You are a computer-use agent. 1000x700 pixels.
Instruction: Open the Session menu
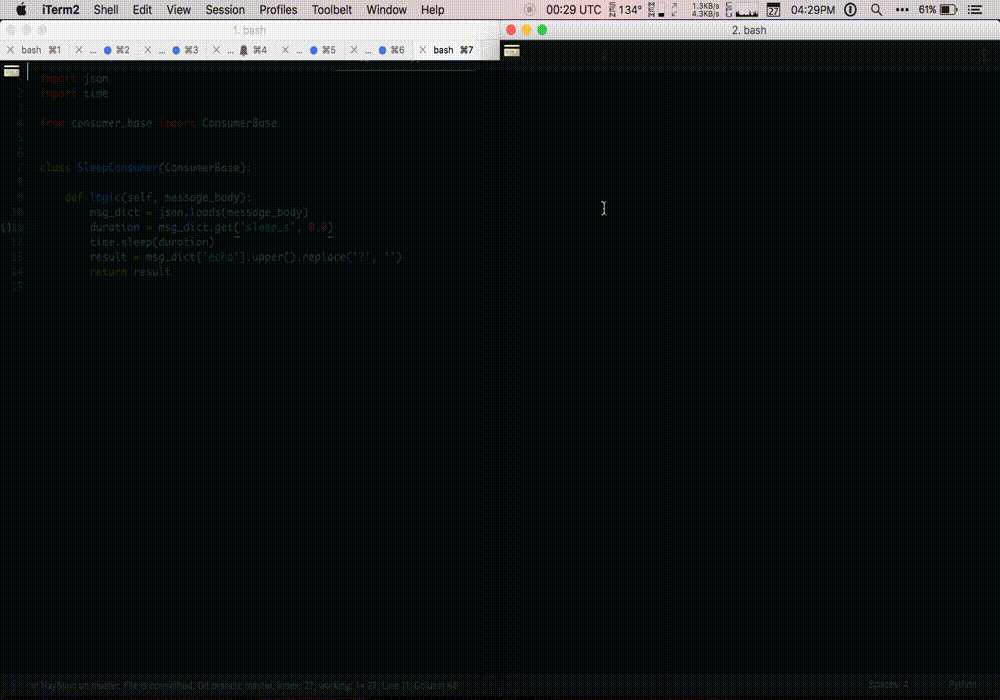pyautogui.click(x=225, y=10)
